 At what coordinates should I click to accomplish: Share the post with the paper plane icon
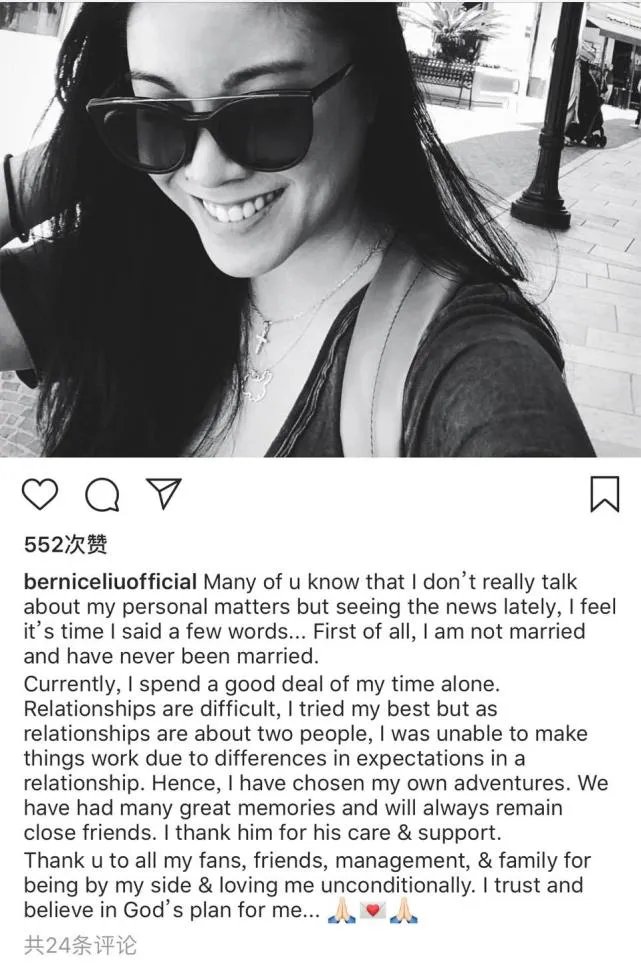coord(163,494)
